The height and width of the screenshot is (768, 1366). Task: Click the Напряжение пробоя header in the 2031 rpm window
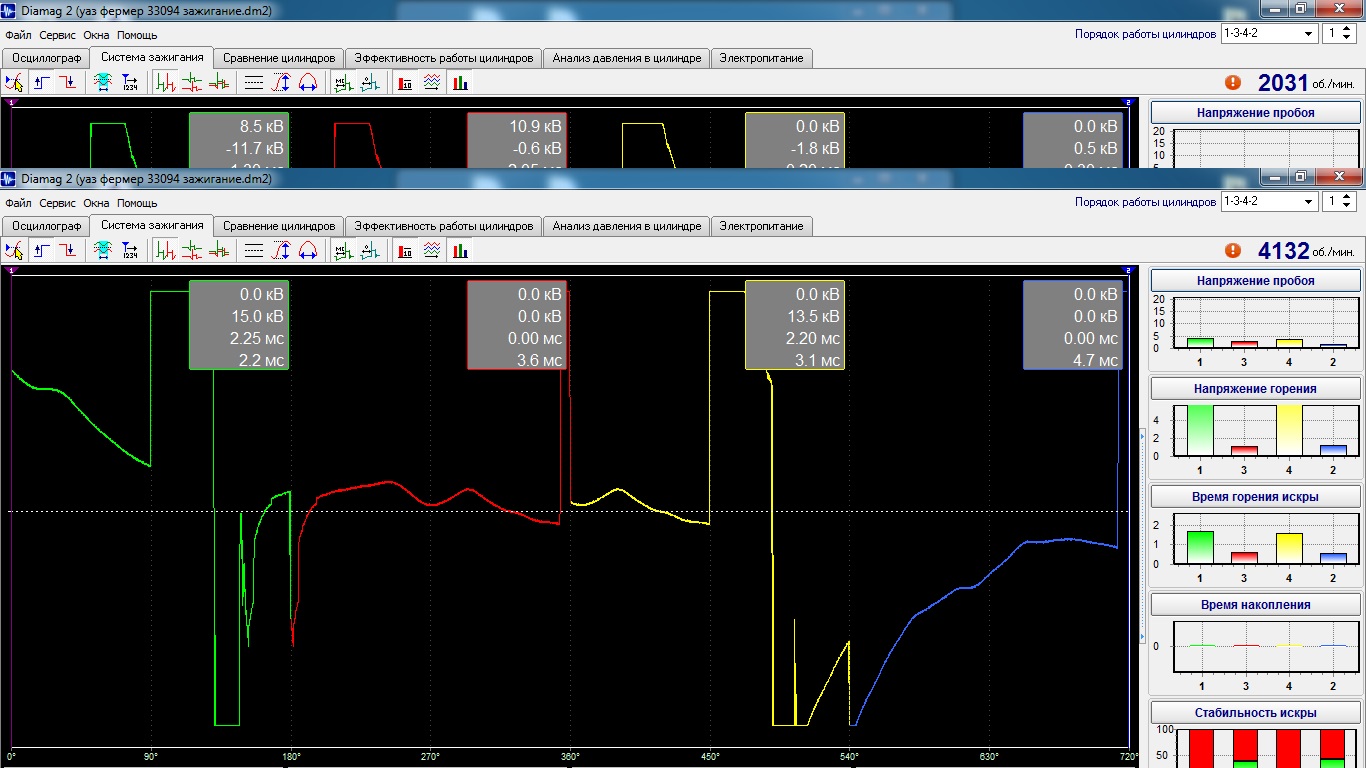point(1256,113)
